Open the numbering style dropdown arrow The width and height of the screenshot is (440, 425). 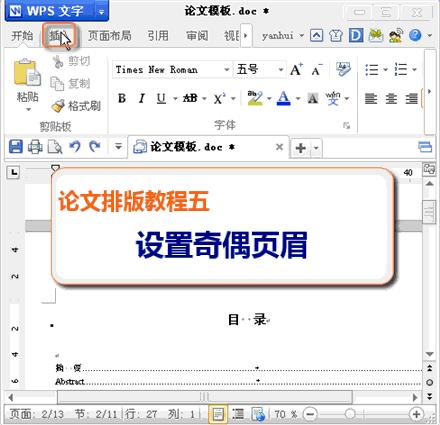pyautogui.click(x=414, y=70)
